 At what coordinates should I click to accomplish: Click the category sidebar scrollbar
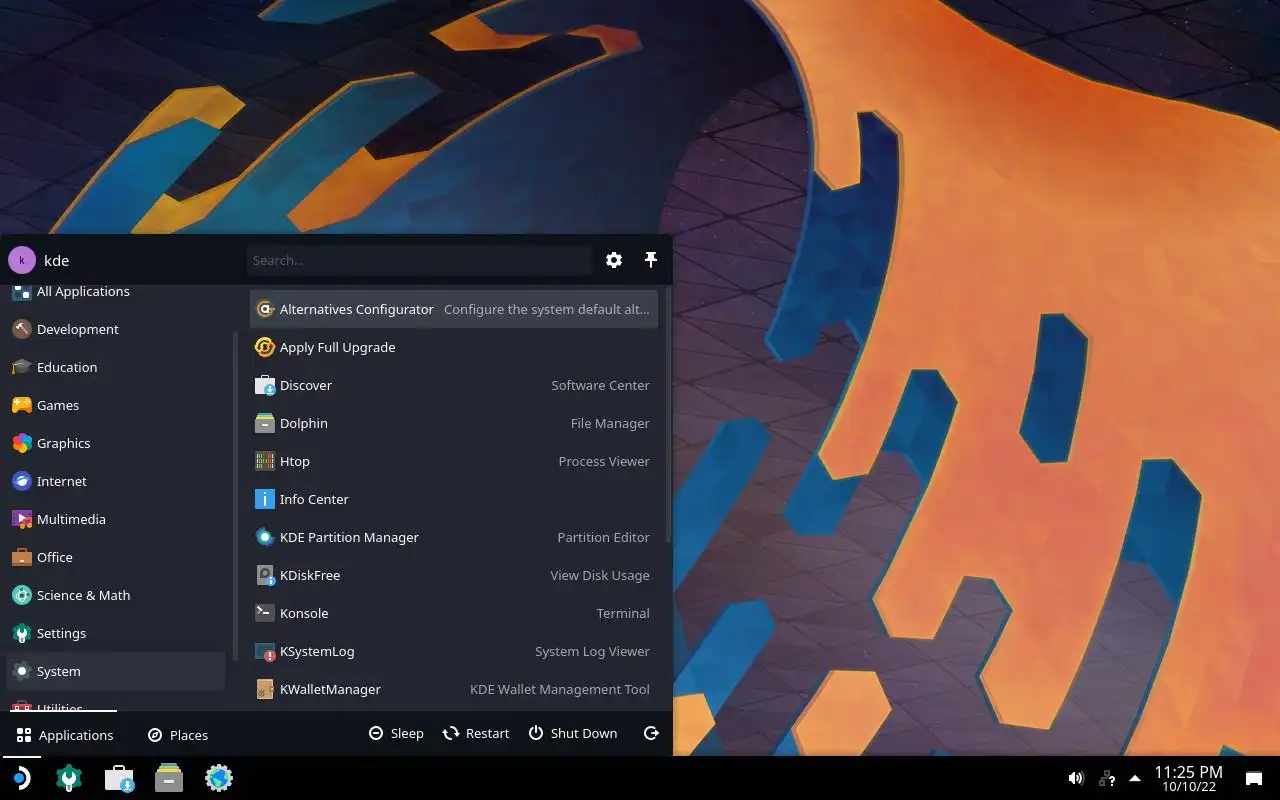[x=235, y=497]
